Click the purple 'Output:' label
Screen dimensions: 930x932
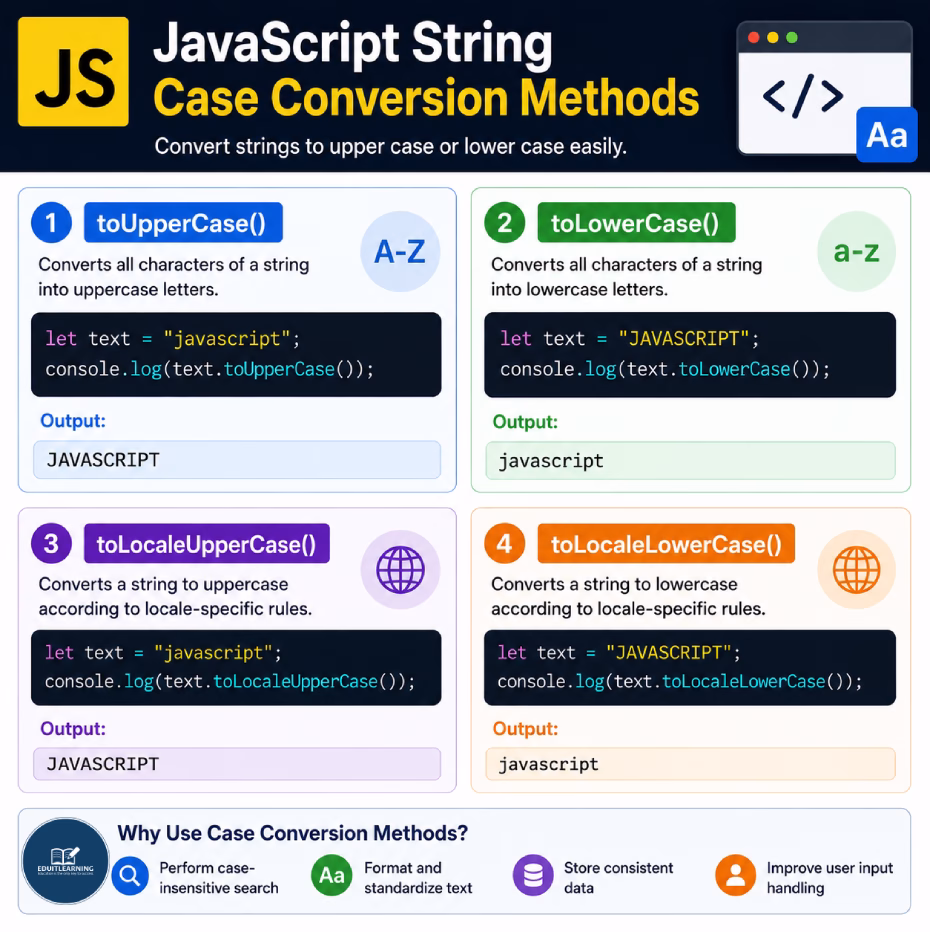click(72, 729)
